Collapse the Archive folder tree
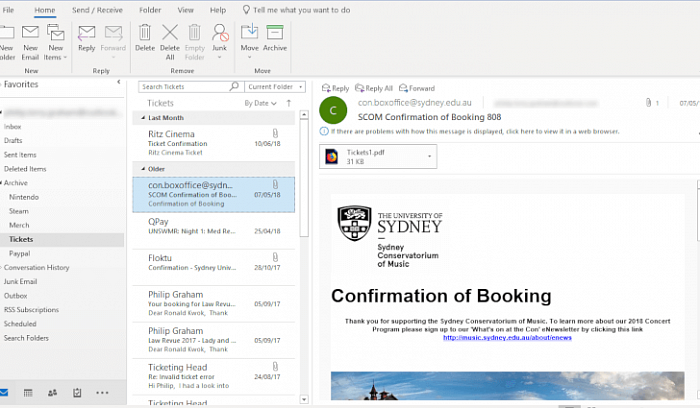The height and width of the screenshot is (408, 700). tap(1, 183)
